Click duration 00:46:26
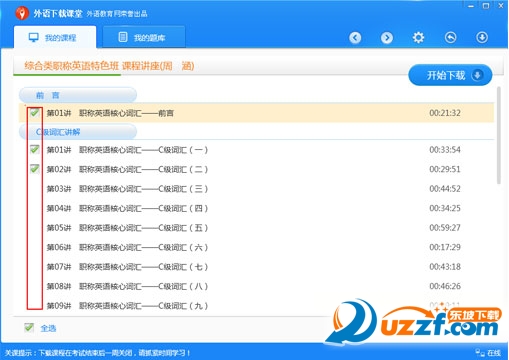The height and width of the screenshot is (360, 509). click(x=445, y=286)
